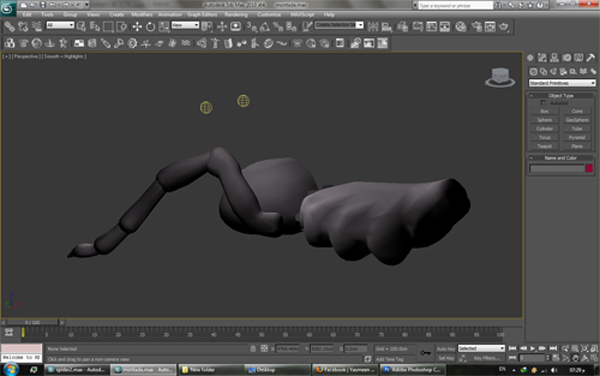
Task: Click the teapot render production icon
Action: 504,27
